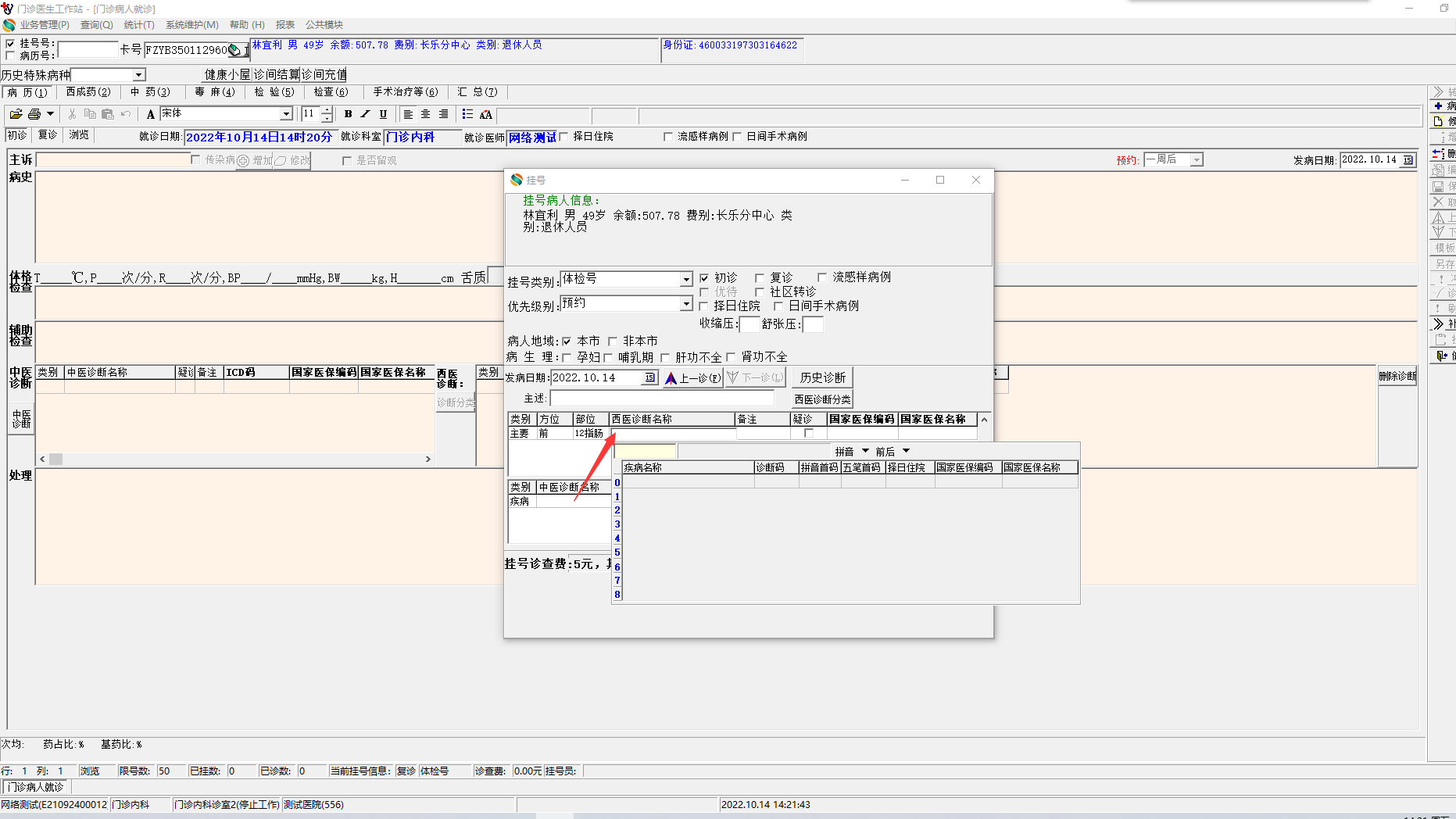Click the printer toolbar icon
Viewport: 1456px width, 819px height.
[x=34, y=114]
